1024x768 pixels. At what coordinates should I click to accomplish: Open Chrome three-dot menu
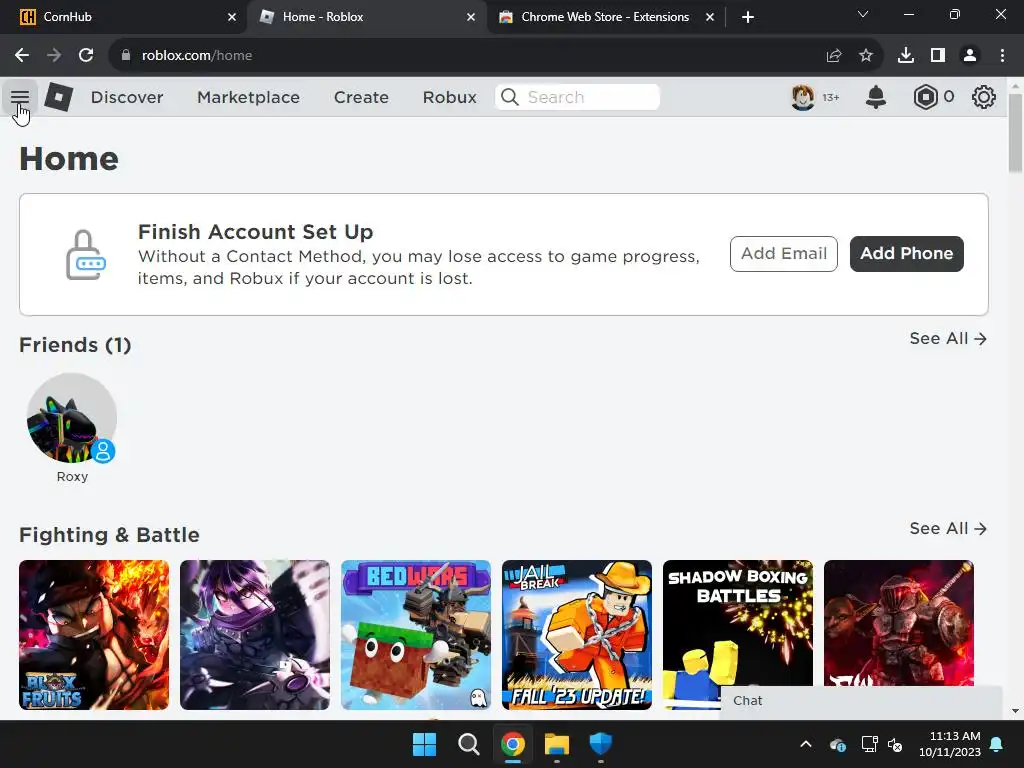[1002, 56]
